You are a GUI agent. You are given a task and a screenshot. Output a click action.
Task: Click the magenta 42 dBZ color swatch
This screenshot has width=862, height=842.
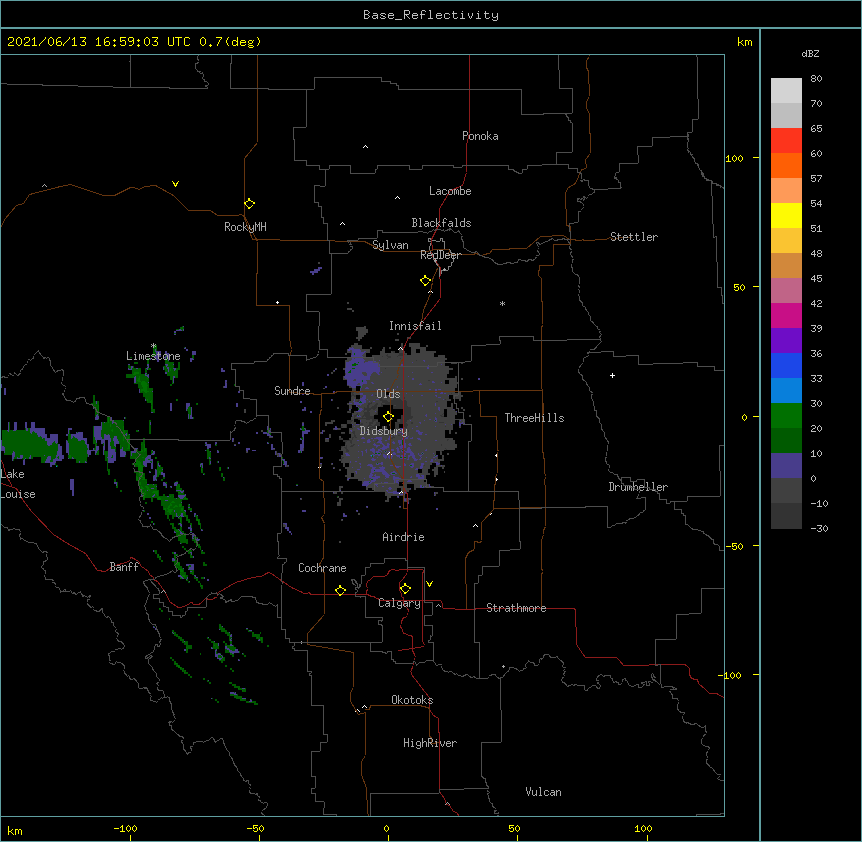(786, 315)
